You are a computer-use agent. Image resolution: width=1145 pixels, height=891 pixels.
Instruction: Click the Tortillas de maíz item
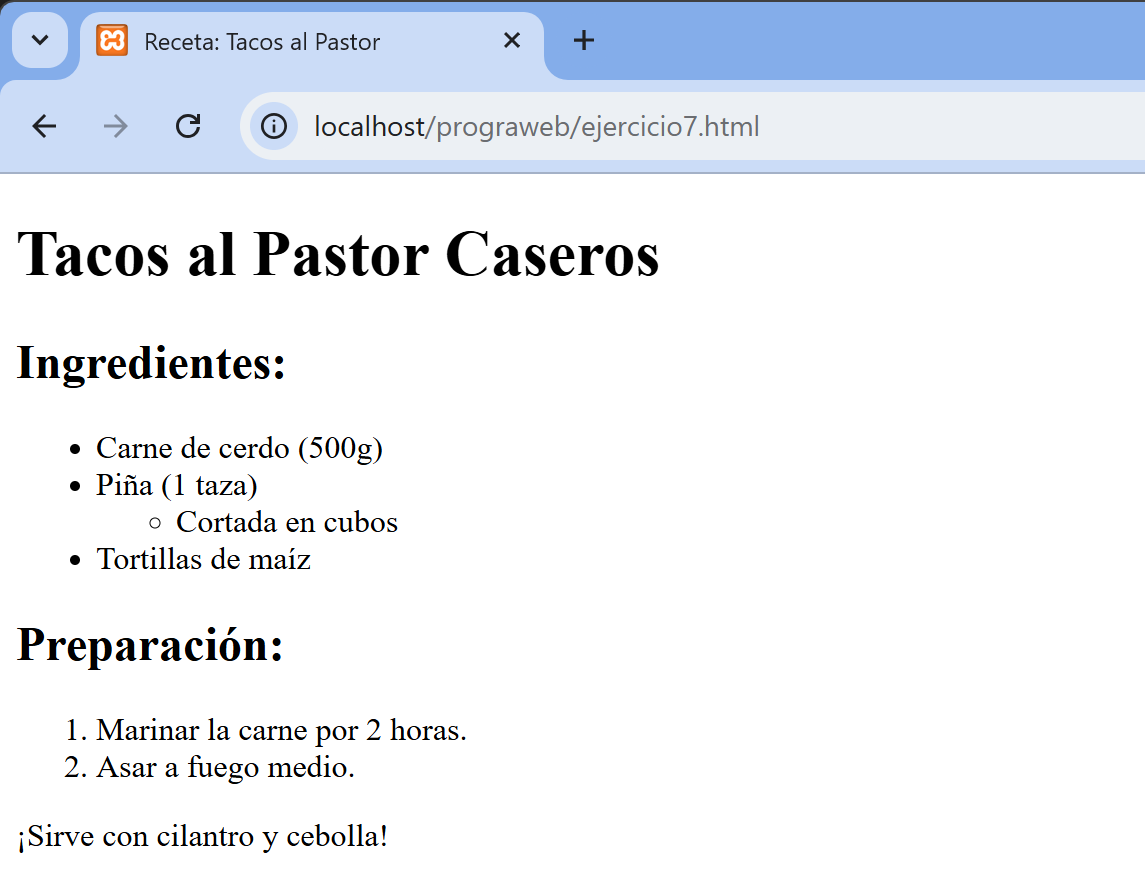(x=204, y=559)
